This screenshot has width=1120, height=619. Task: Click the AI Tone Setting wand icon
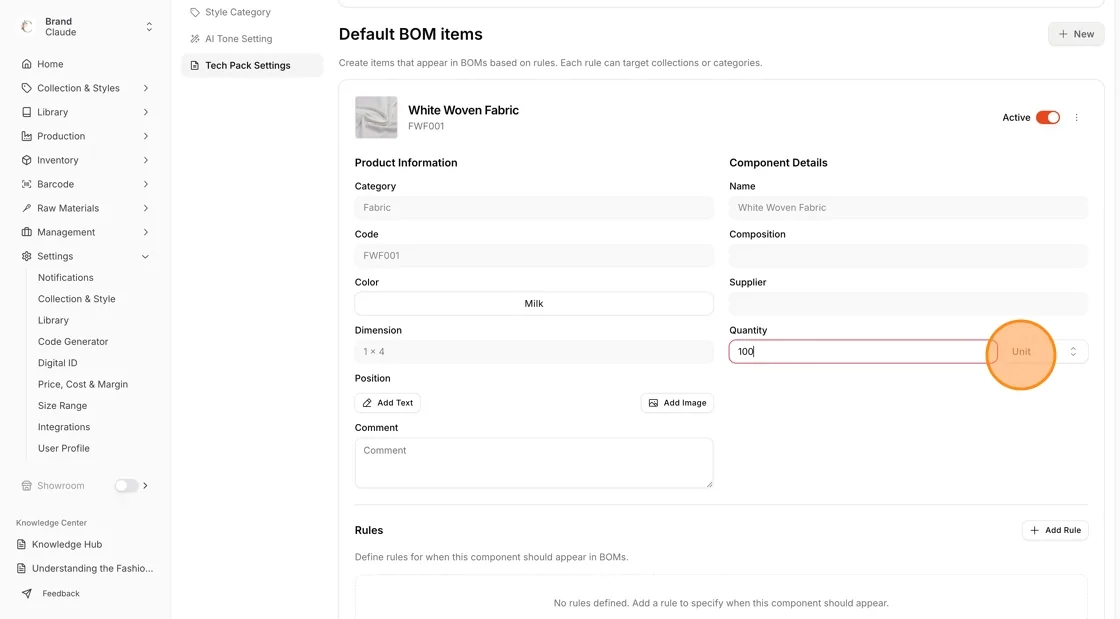[x=195, y=39]
